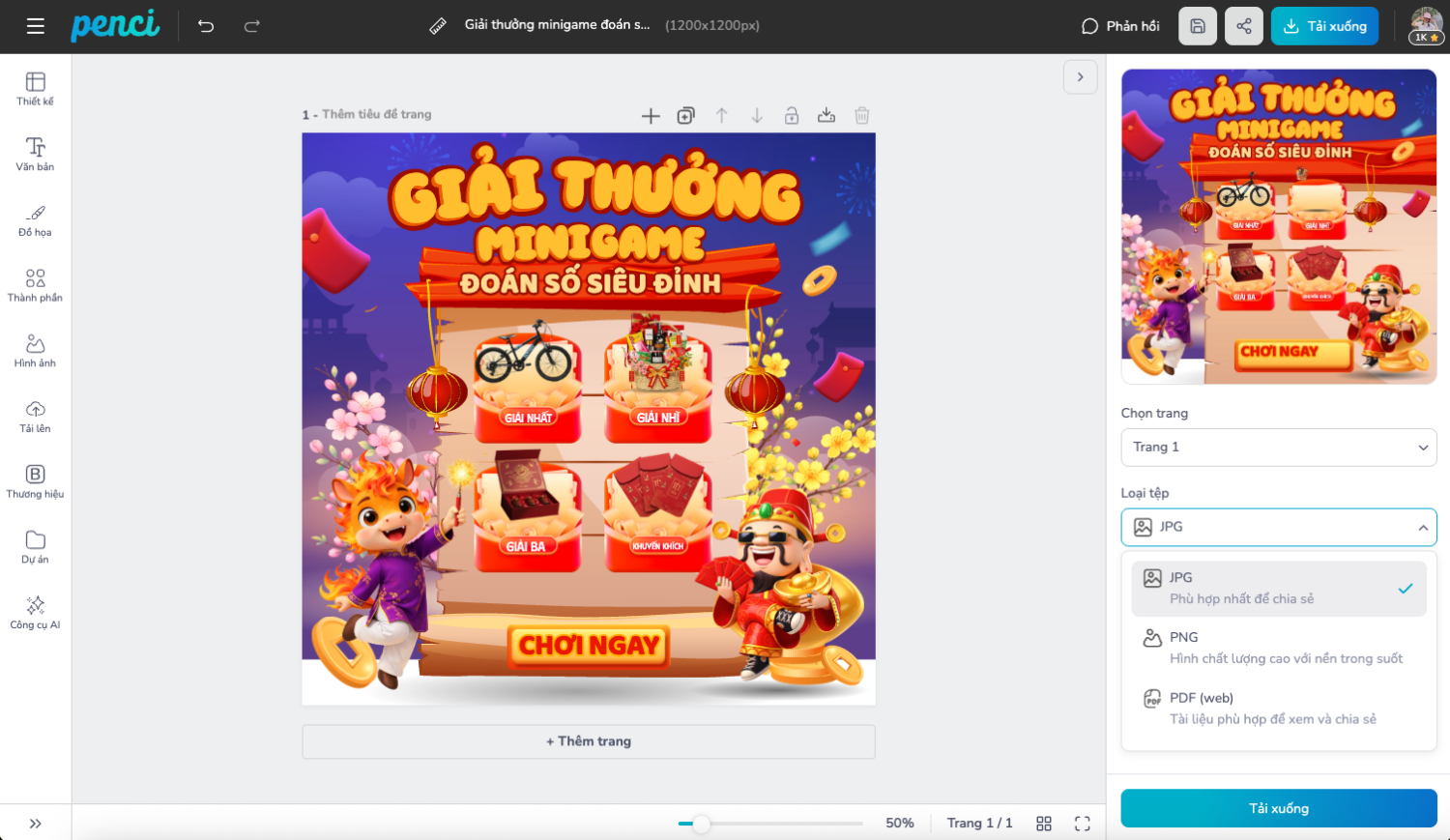
Task: Open the Thành phần elements panel
Action: [x=35, y=286]
